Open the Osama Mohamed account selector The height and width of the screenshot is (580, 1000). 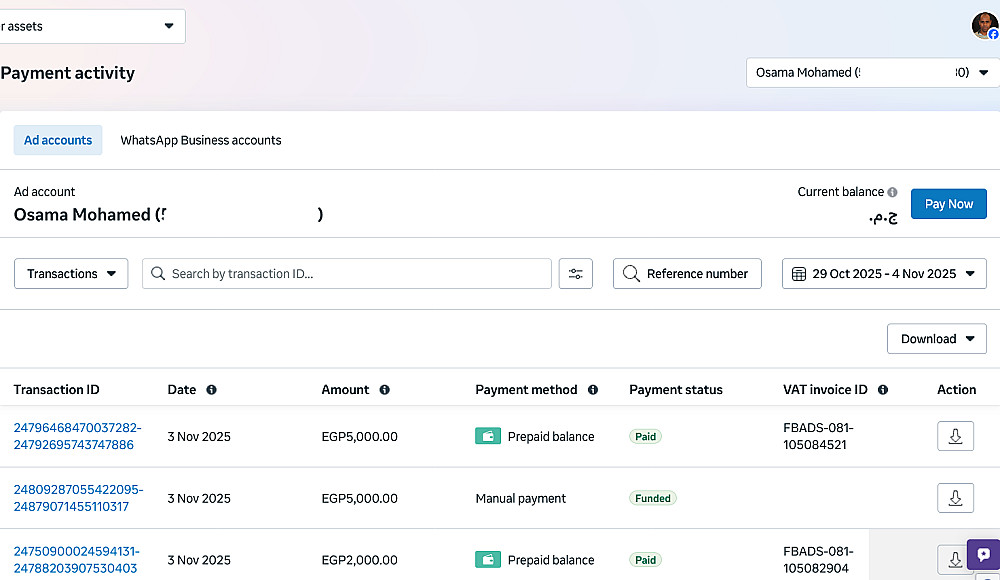point(872,73)
